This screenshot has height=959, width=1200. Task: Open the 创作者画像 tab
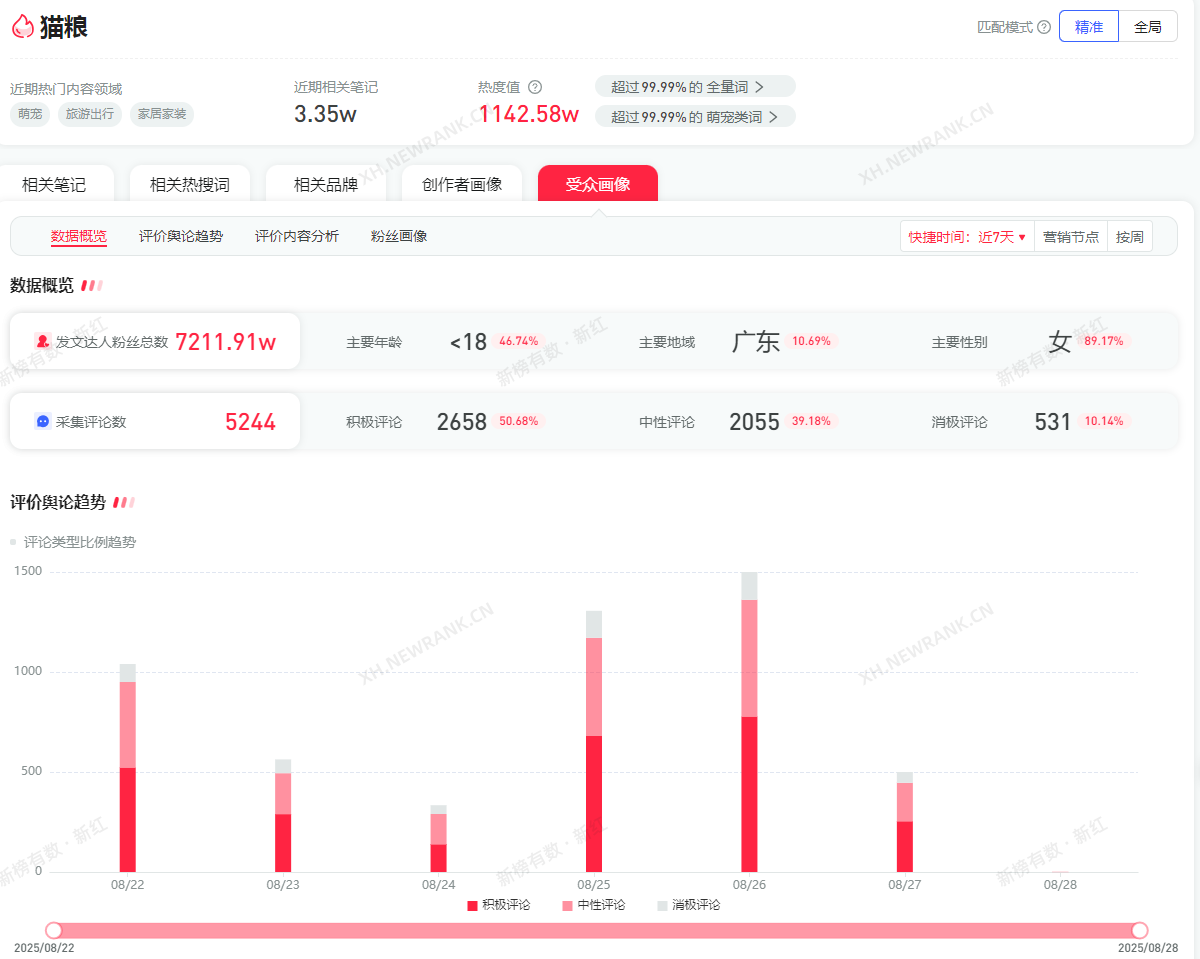pos(462,185)
